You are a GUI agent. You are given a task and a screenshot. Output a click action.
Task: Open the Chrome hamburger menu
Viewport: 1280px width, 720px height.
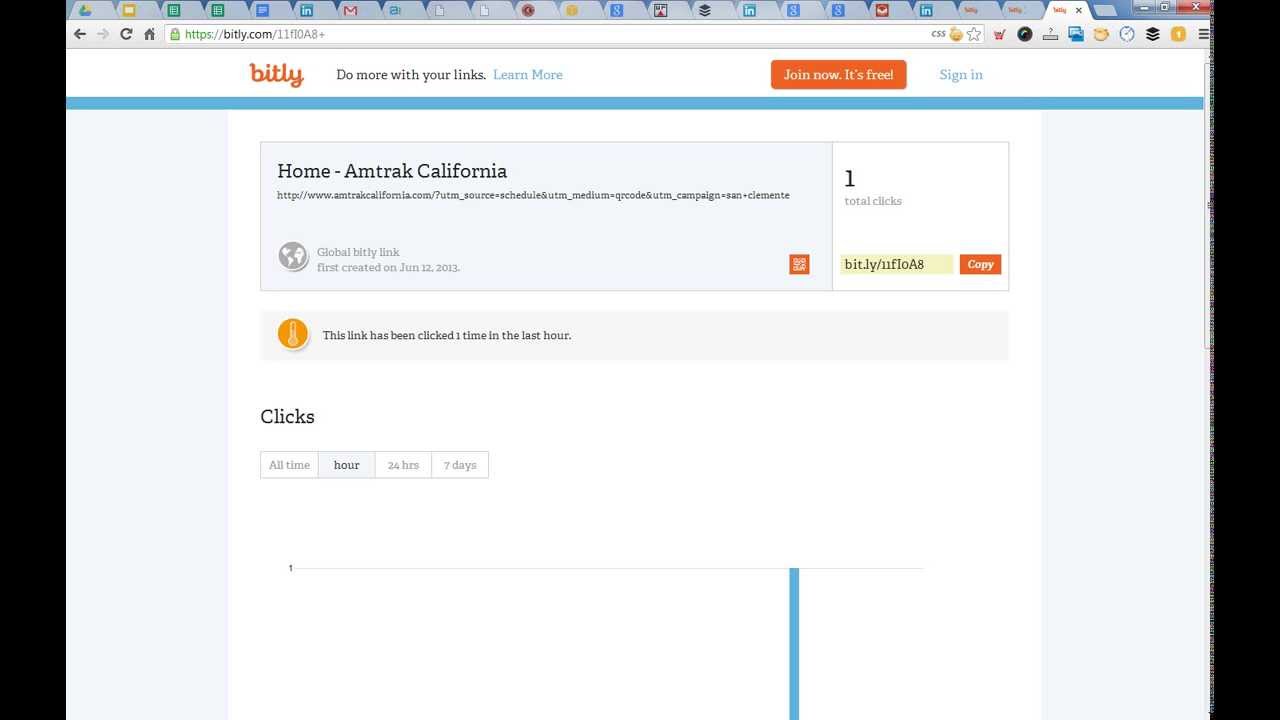[x=1203, y=34]
